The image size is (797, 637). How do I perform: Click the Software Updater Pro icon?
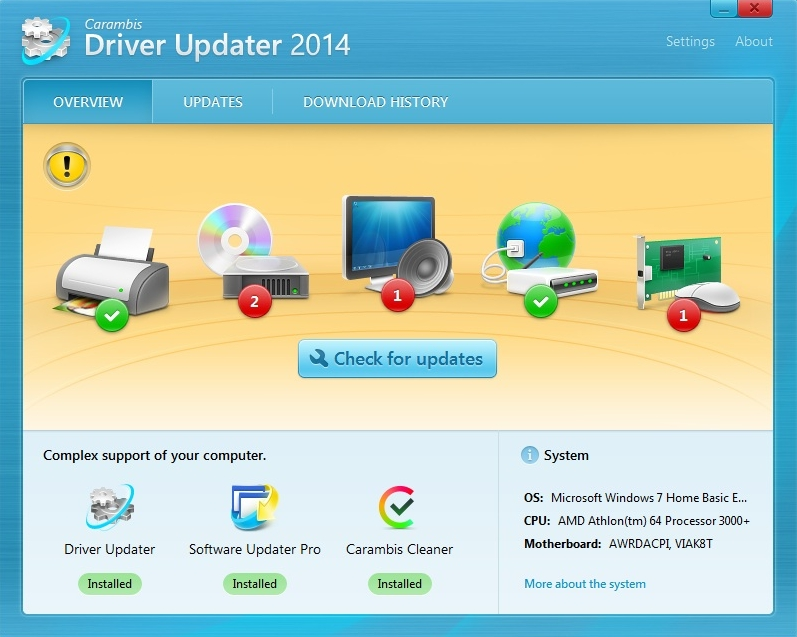tap(255, 507)
